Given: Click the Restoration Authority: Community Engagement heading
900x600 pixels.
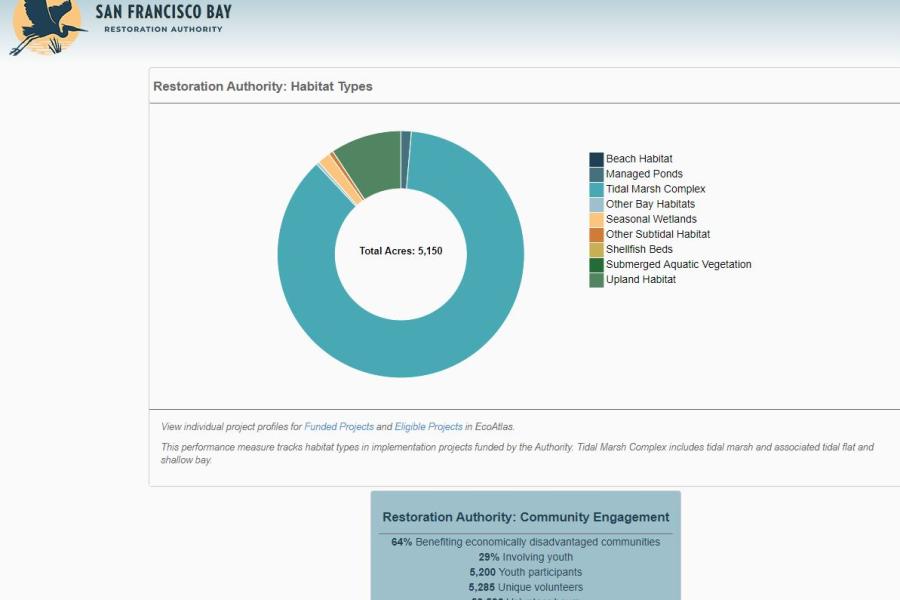Looking at the screenshot, I should coord(526,517).
